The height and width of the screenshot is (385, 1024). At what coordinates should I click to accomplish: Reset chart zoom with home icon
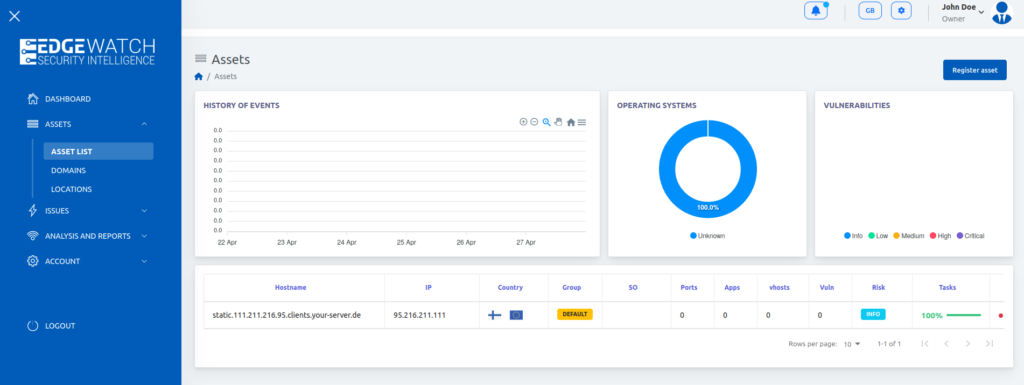click(571, 122)
